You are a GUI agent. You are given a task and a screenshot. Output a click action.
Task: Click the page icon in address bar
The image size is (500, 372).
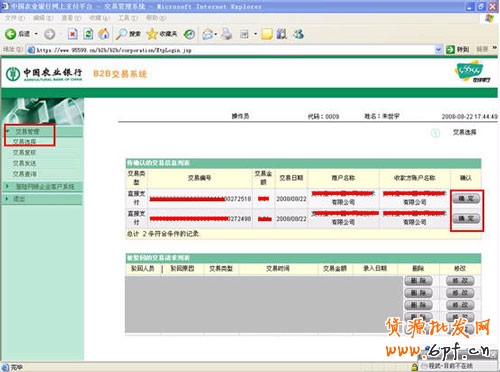click(31, 50)
